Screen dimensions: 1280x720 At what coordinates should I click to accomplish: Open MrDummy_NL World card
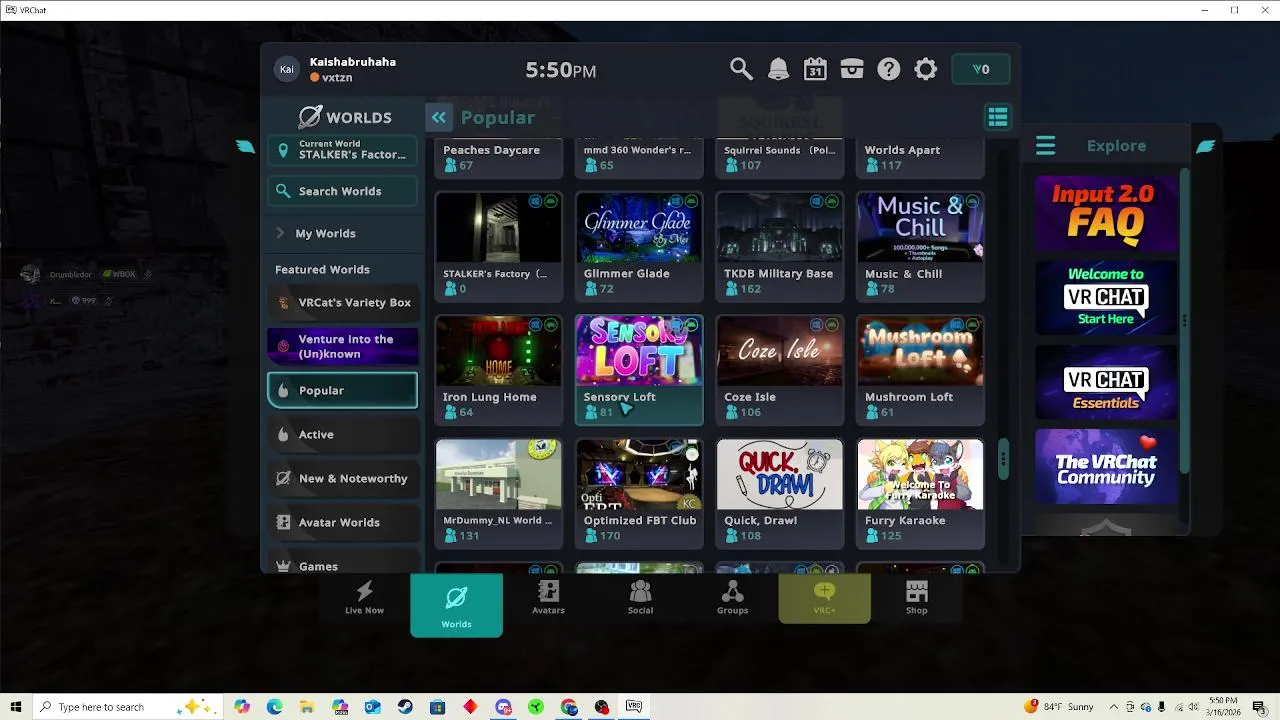499,493
